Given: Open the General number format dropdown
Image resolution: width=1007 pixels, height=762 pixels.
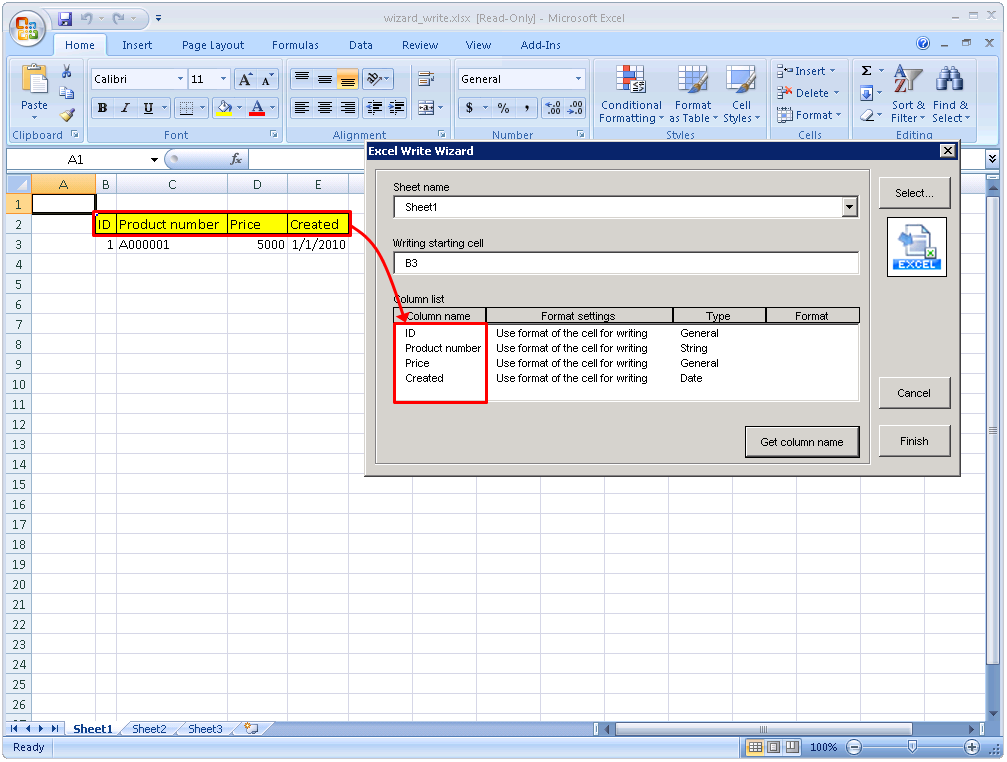Looking at the screenshot, I should [x=577, y=78].
